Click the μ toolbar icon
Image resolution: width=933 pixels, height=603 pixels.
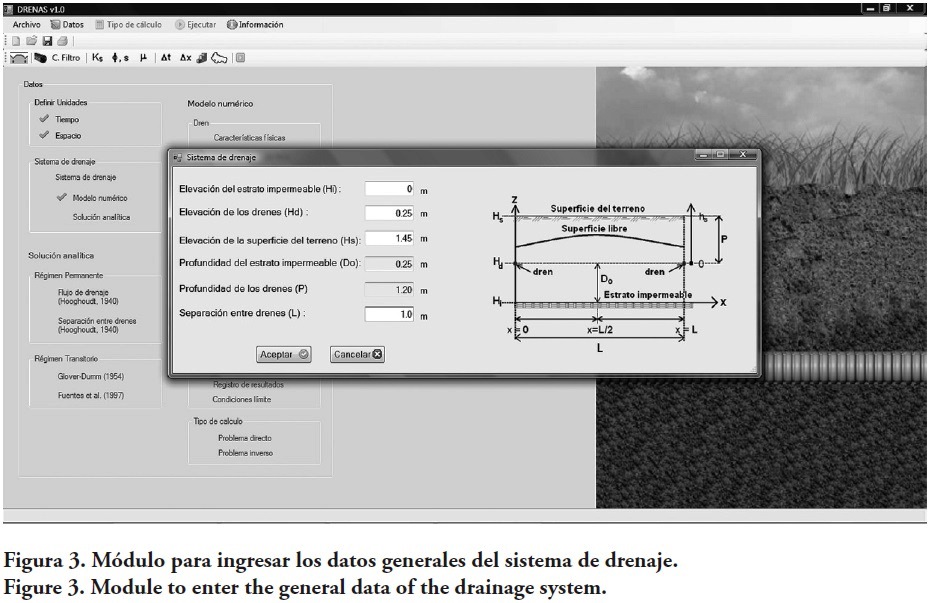tap(143, 58)
